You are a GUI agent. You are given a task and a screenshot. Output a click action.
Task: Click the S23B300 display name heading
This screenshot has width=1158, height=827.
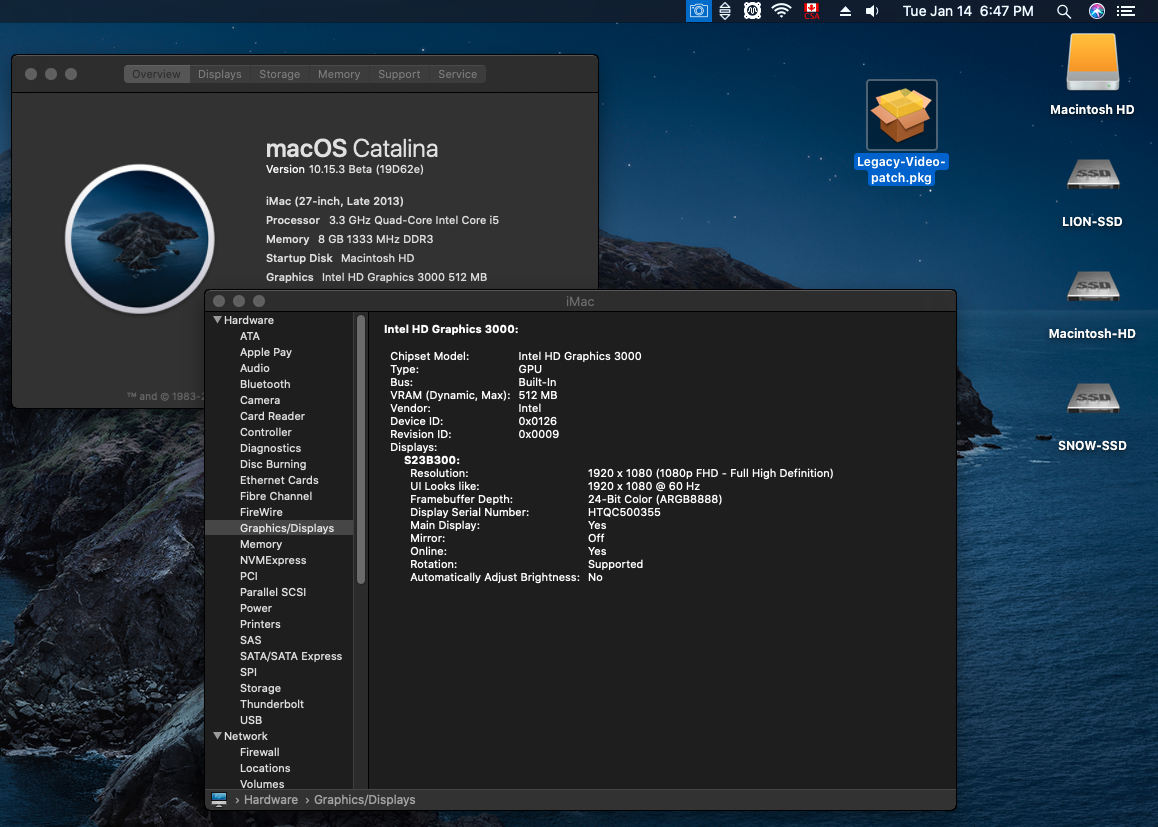click(x=432, y=460)
